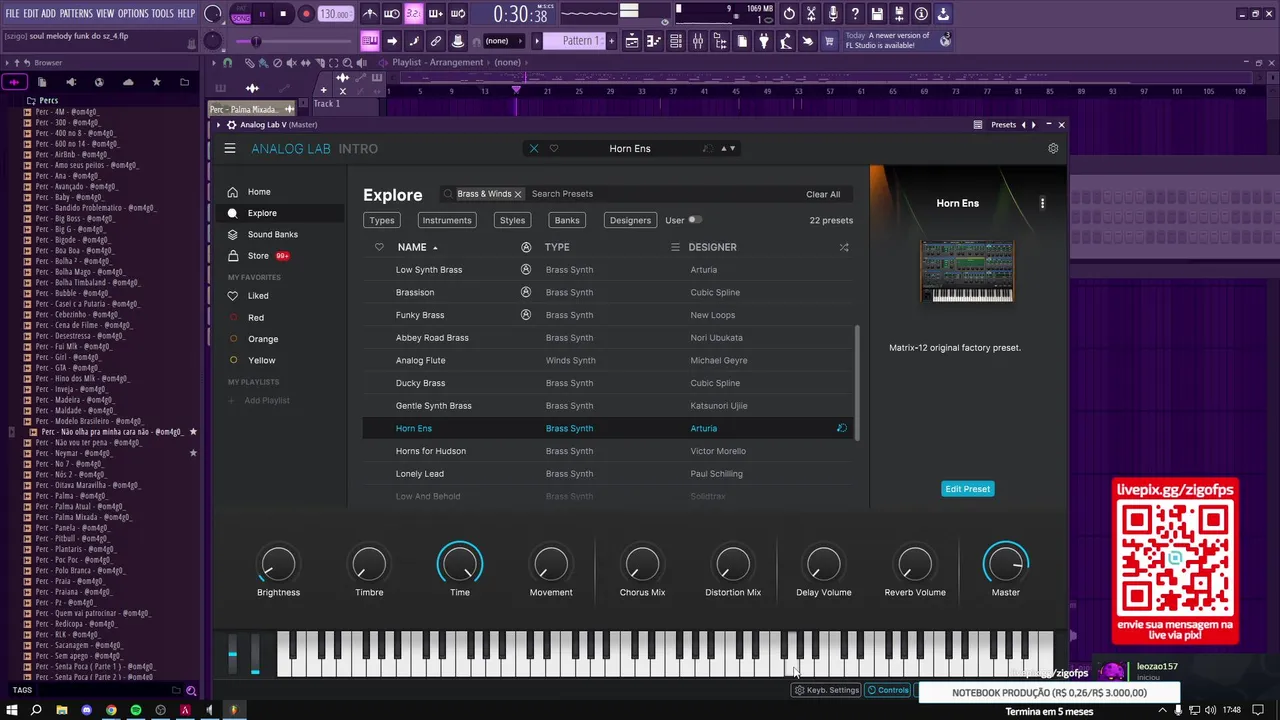The image size is (1280, 720).
Task: Go to Home in Analog Lab sidebar
Action: 259,192
